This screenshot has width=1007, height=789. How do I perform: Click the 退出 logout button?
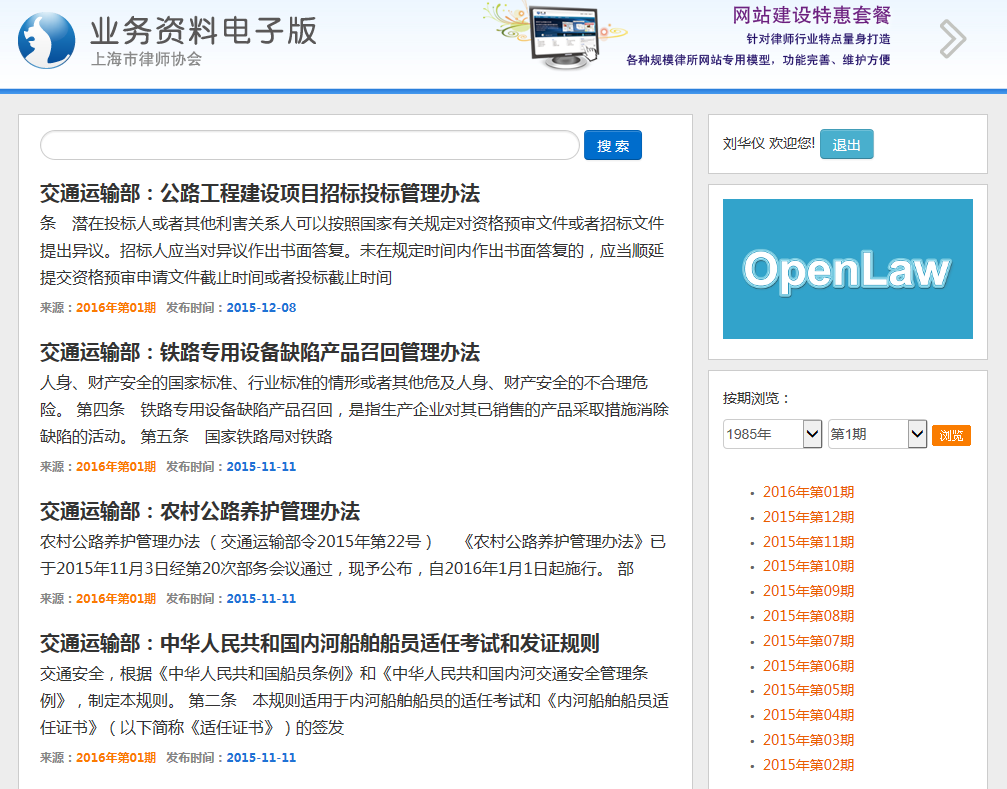(x=846, y=144)
